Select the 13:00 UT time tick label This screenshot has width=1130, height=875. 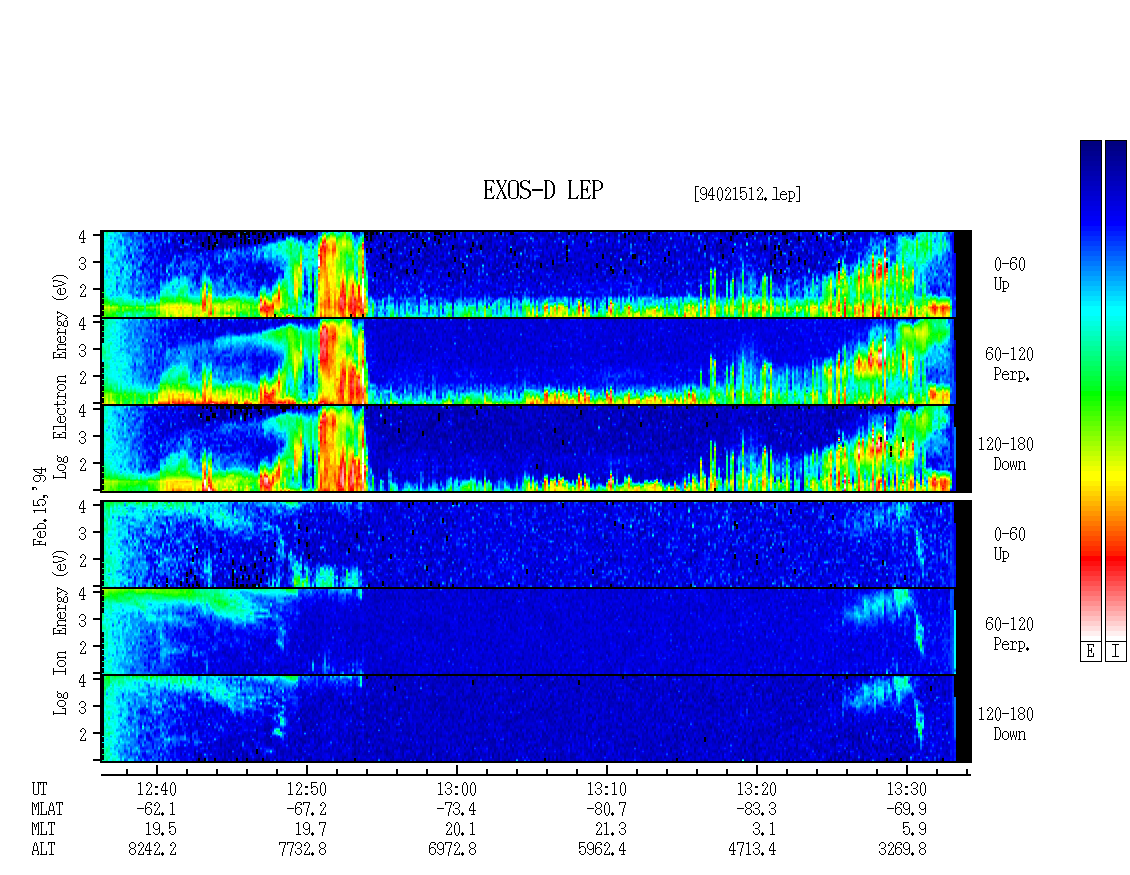456,789
